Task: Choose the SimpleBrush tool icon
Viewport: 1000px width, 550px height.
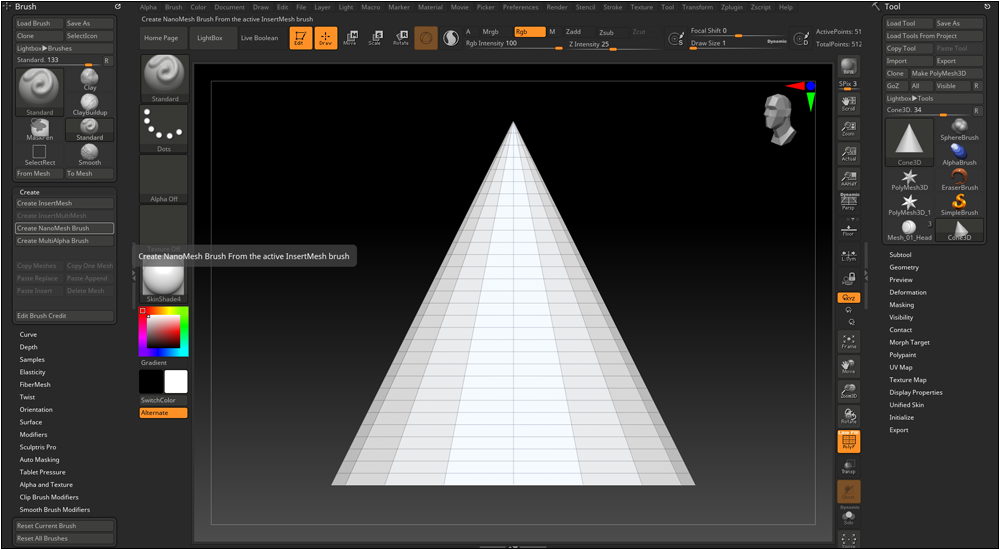Action: 959,204
